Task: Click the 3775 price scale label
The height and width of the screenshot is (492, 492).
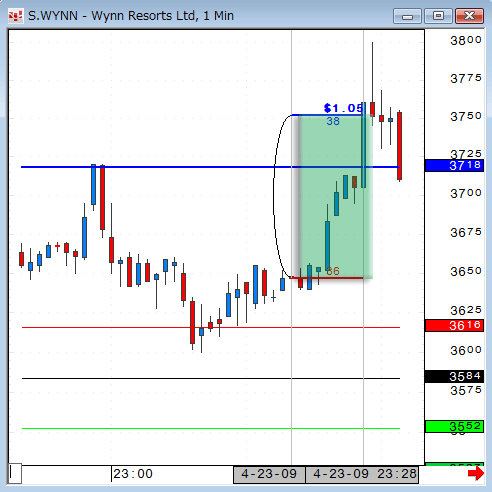Action: (466, 78)
